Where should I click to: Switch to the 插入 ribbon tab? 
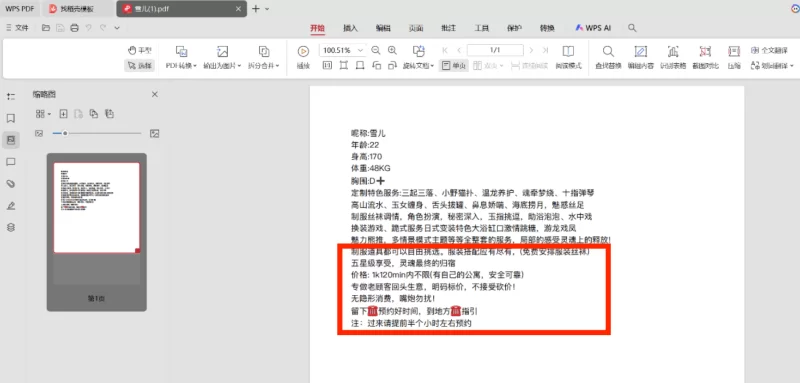[x=350, y=29]
